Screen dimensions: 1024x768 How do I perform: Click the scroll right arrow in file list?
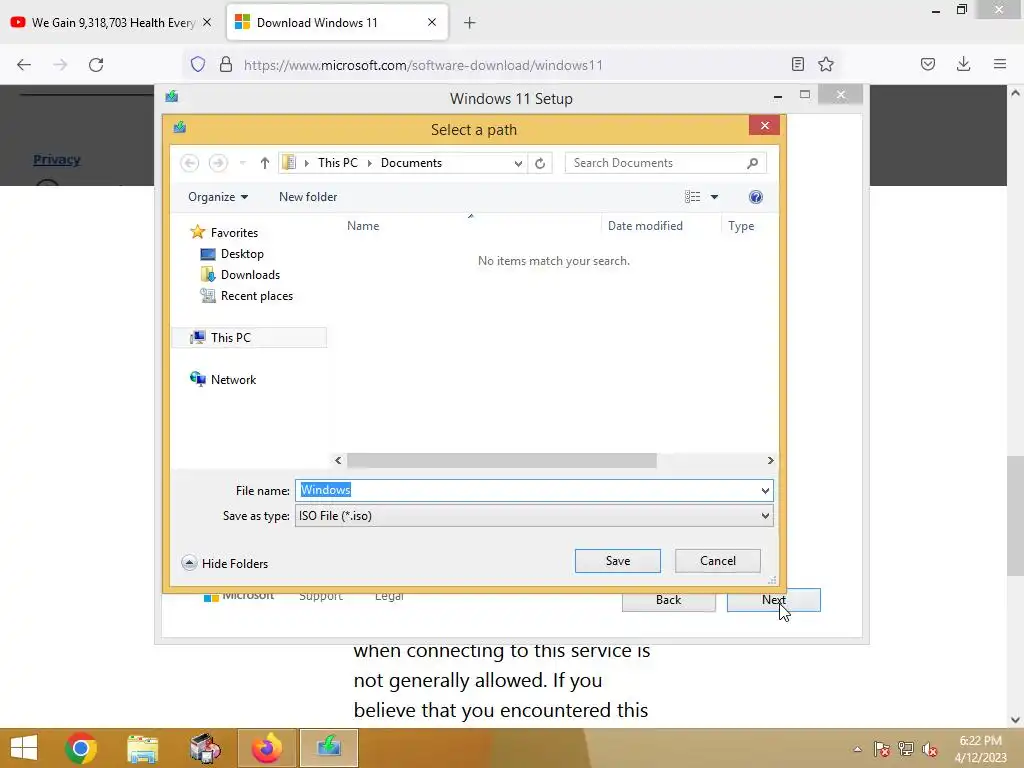click(x=771, y=460)
